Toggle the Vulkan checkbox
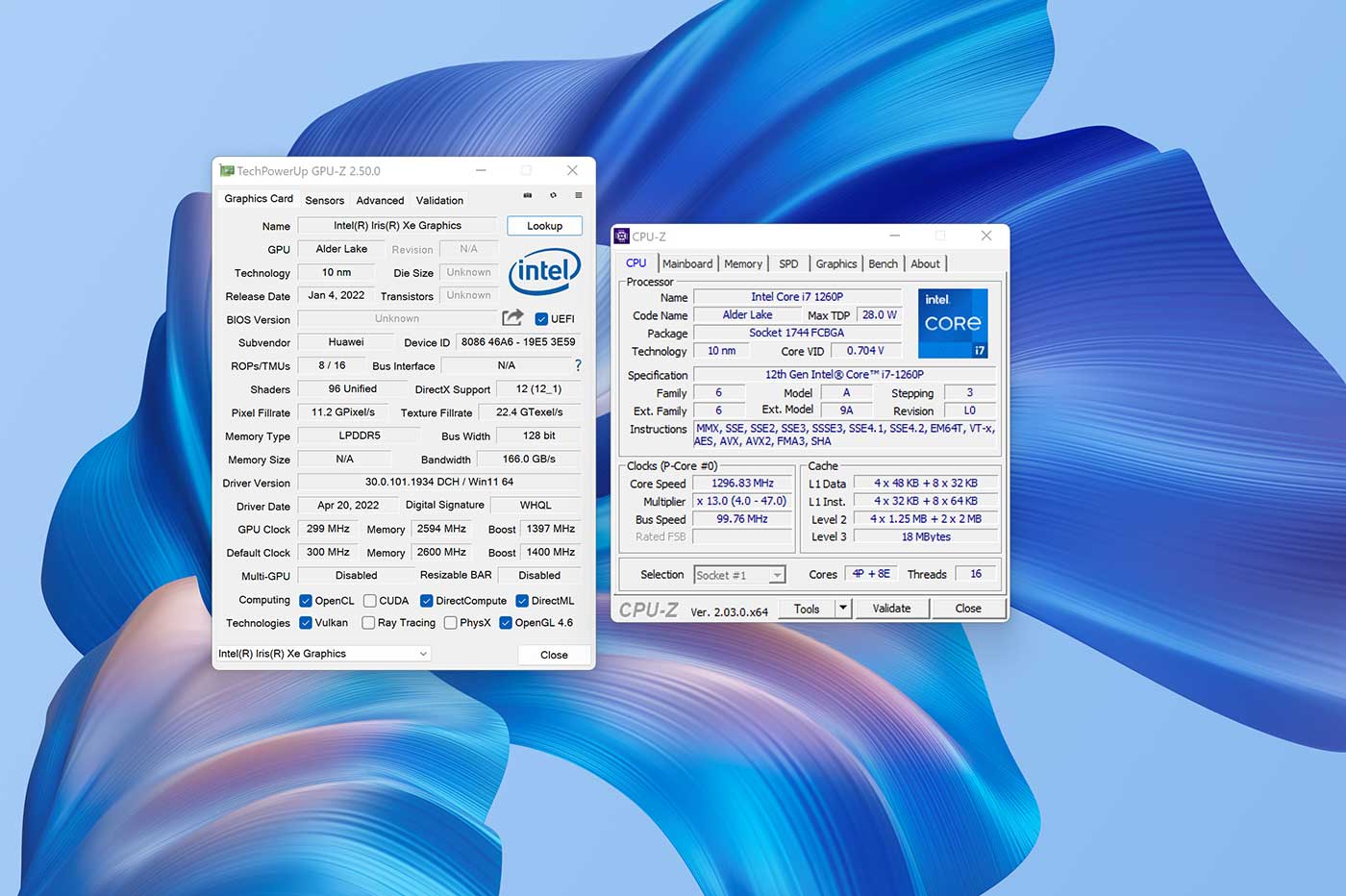Image resolution: width=1346 pixels, height=896 pixels. (x=306, y=623)
